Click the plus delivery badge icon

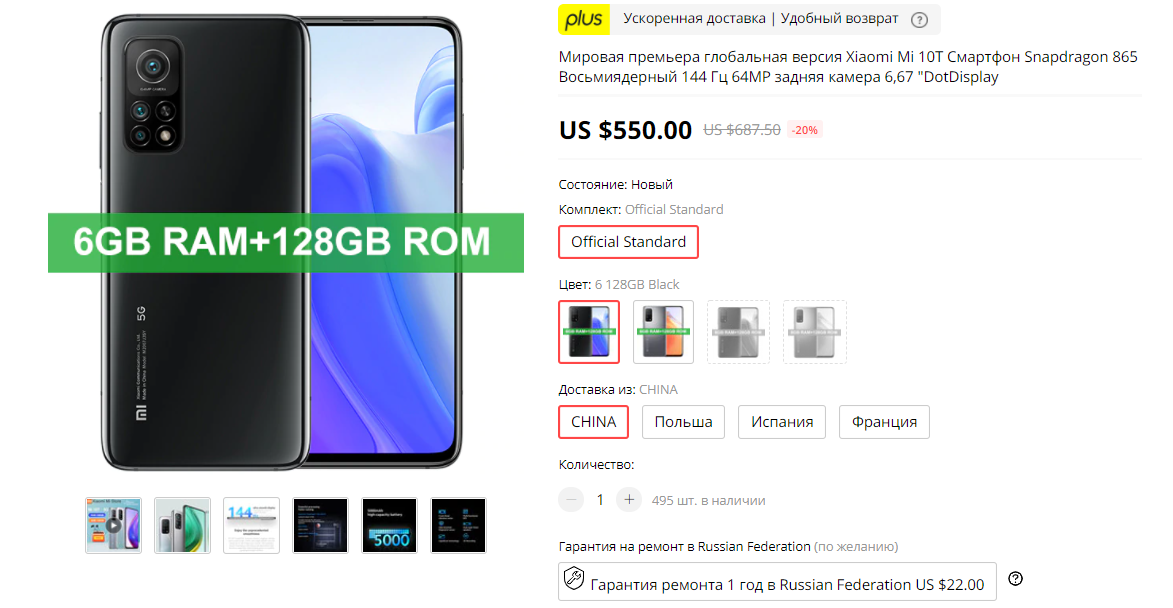[584, 19]
